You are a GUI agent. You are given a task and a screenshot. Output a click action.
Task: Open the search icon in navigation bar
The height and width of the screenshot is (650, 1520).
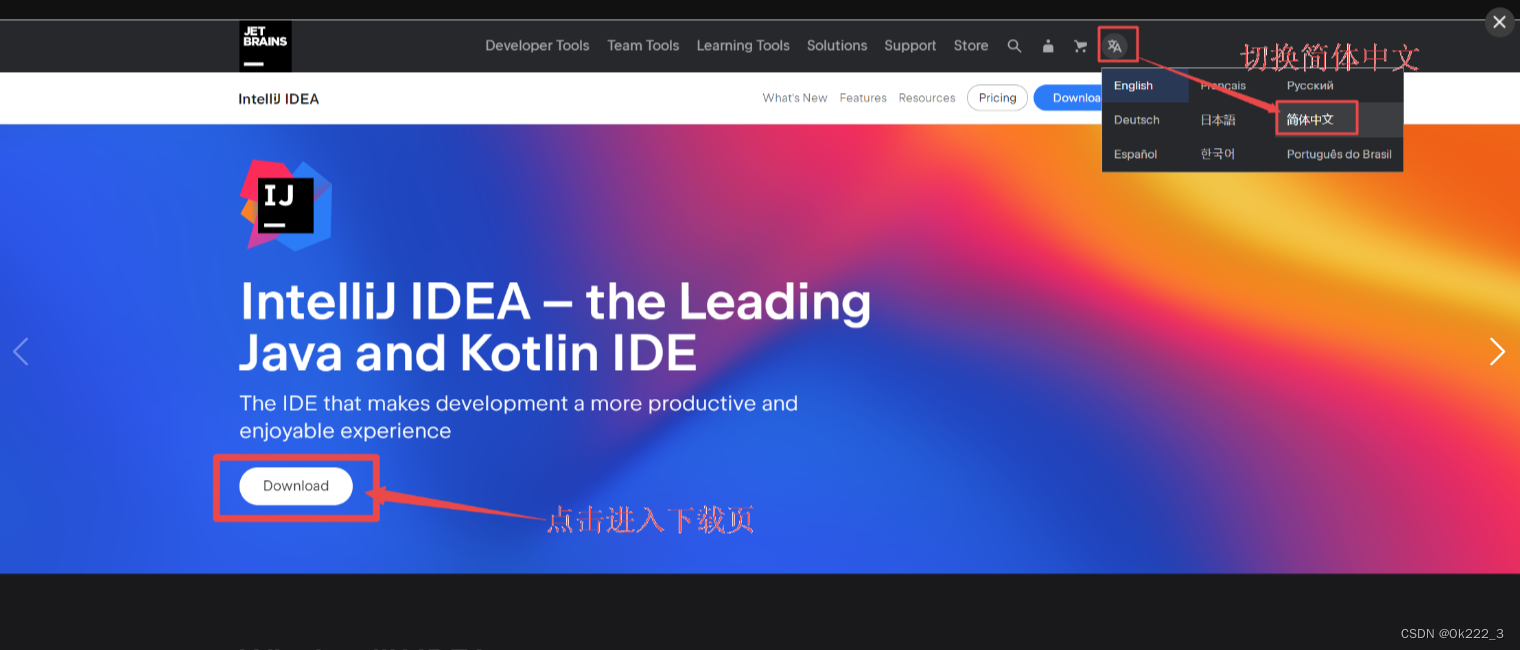click(x=1014, y=45)
